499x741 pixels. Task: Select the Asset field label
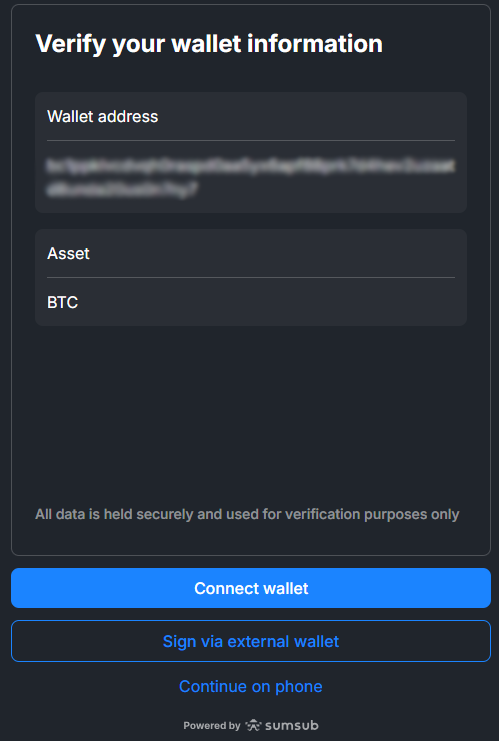(68, 253)
